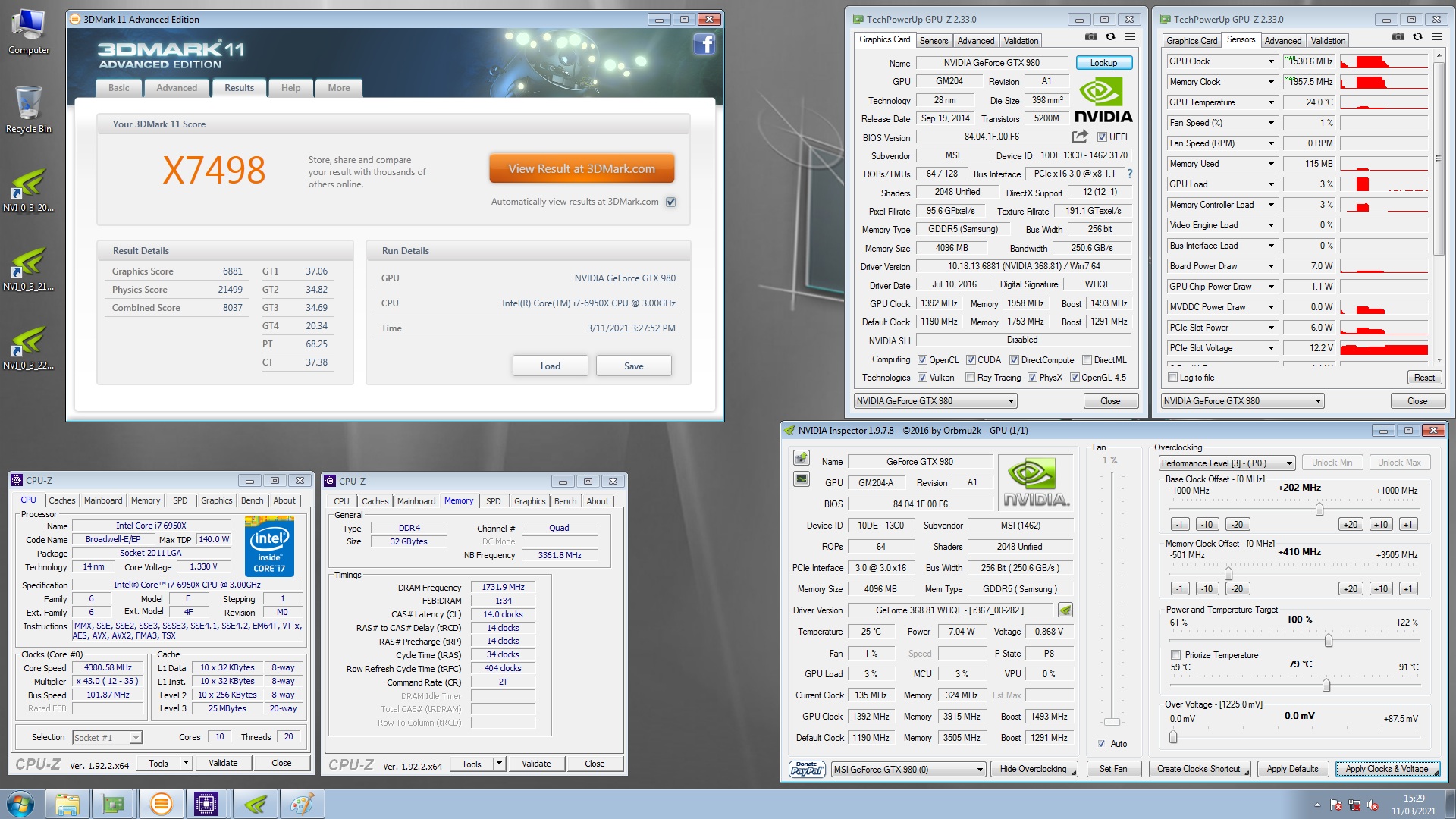The image size is (1456, 819).
Task: Open the Fan Speed (RPM) sensor dropdown
Action: [1271, 143]
